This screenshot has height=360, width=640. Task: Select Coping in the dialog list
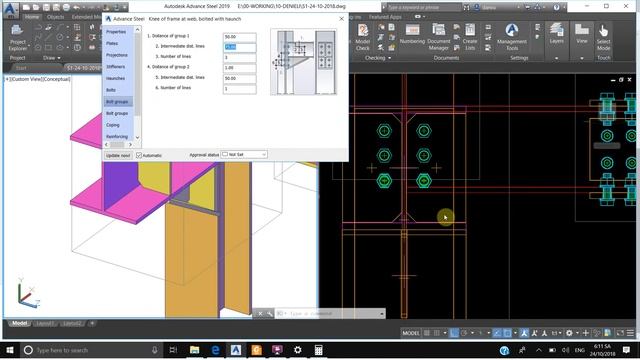(x=113, y=125)
